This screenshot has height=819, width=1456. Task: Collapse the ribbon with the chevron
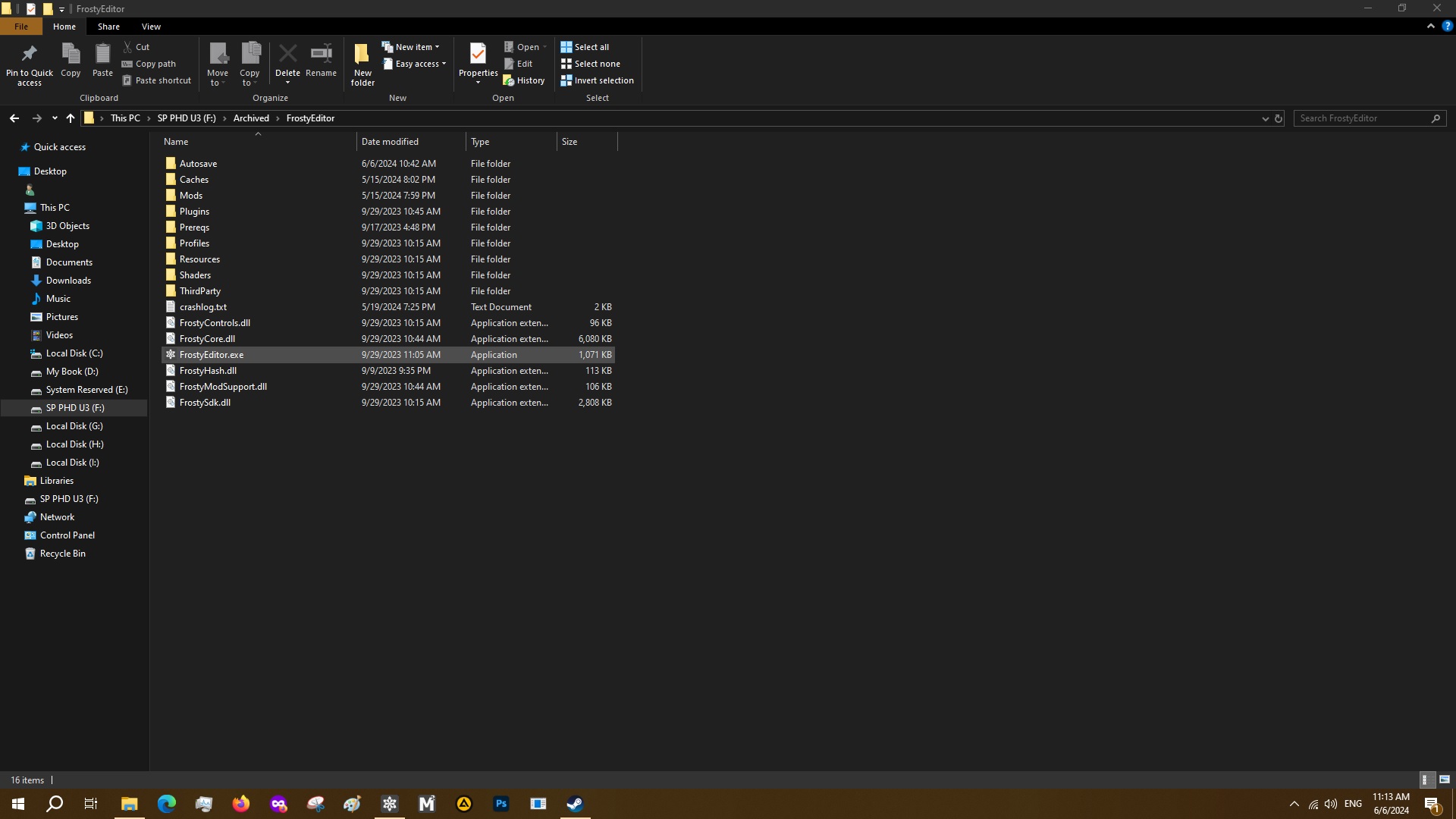coord(1431,26)
